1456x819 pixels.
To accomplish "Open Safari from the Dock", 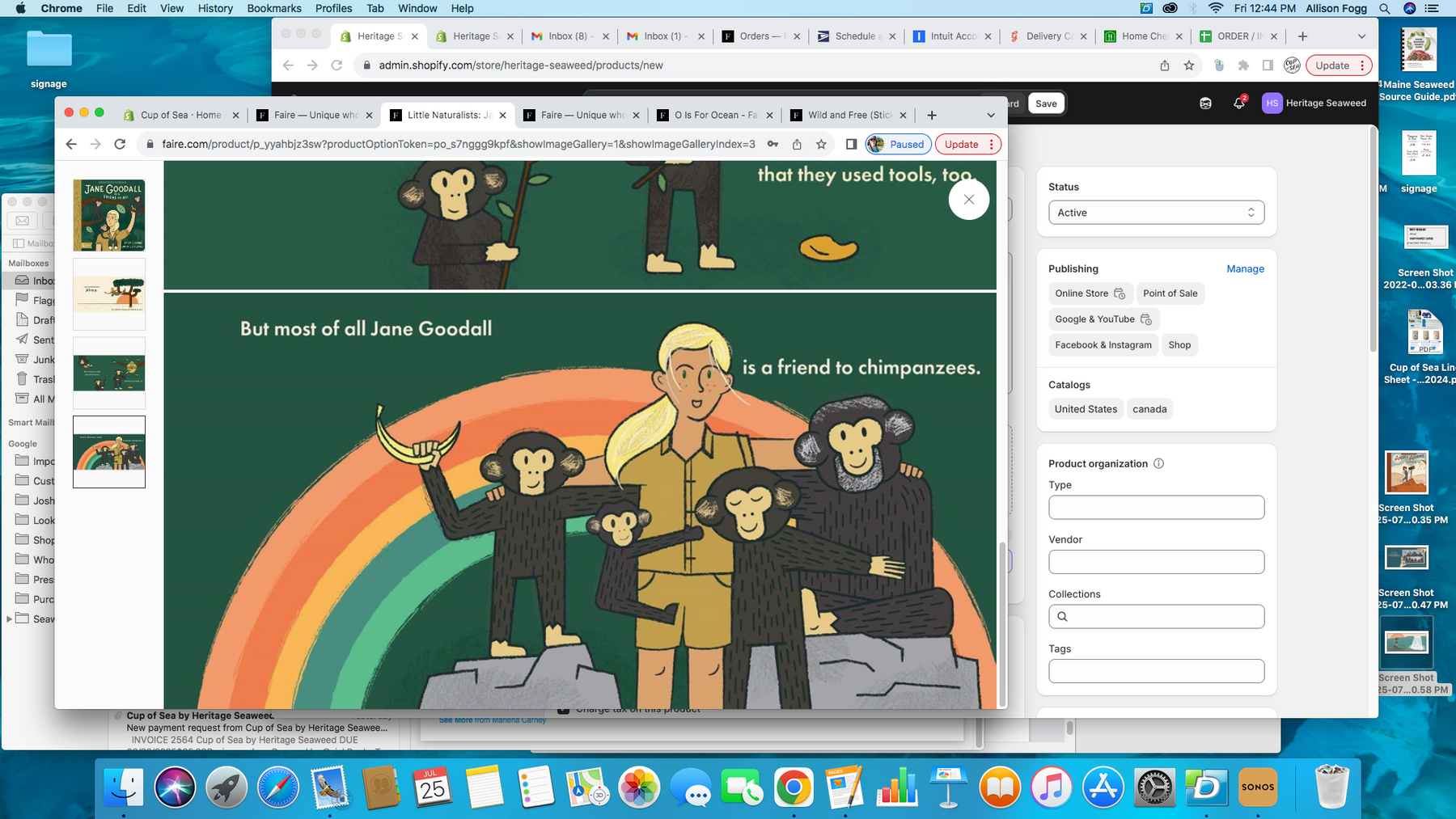I will (x=277, y=787).
